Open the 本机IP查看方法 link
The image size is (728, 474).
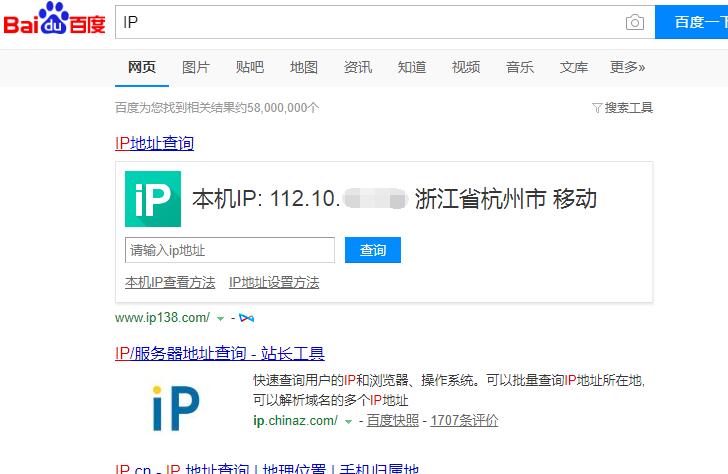(170, 282)
